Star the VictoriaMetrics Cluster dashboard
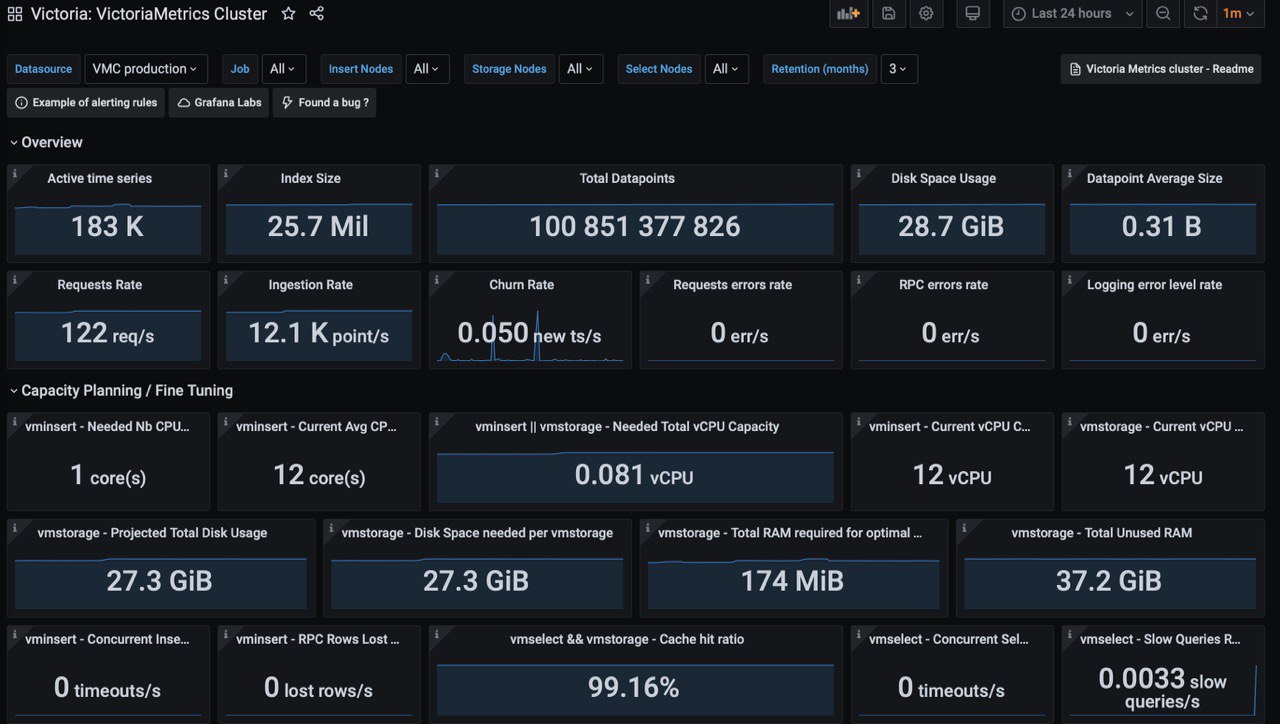Screen dimensions: 1280x724 (288, 14)
